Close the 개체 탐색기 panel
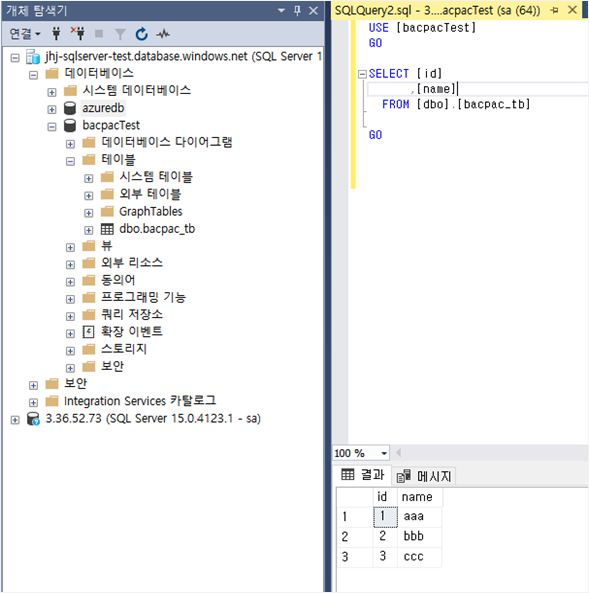Screen dimensions: 589x593 click(313, 11)
